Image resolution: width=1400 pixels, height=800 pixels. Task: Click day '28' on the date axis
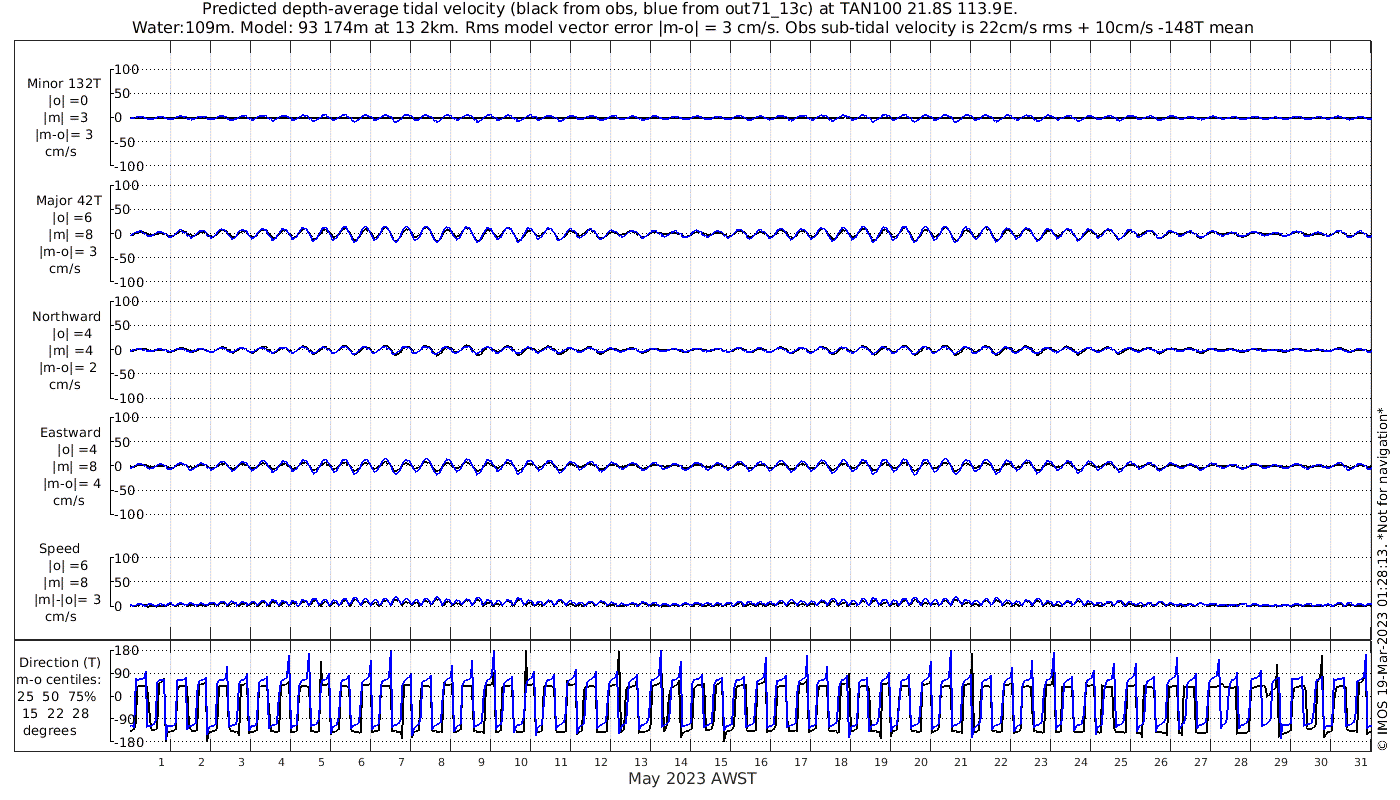click(x=1241, y=762)
